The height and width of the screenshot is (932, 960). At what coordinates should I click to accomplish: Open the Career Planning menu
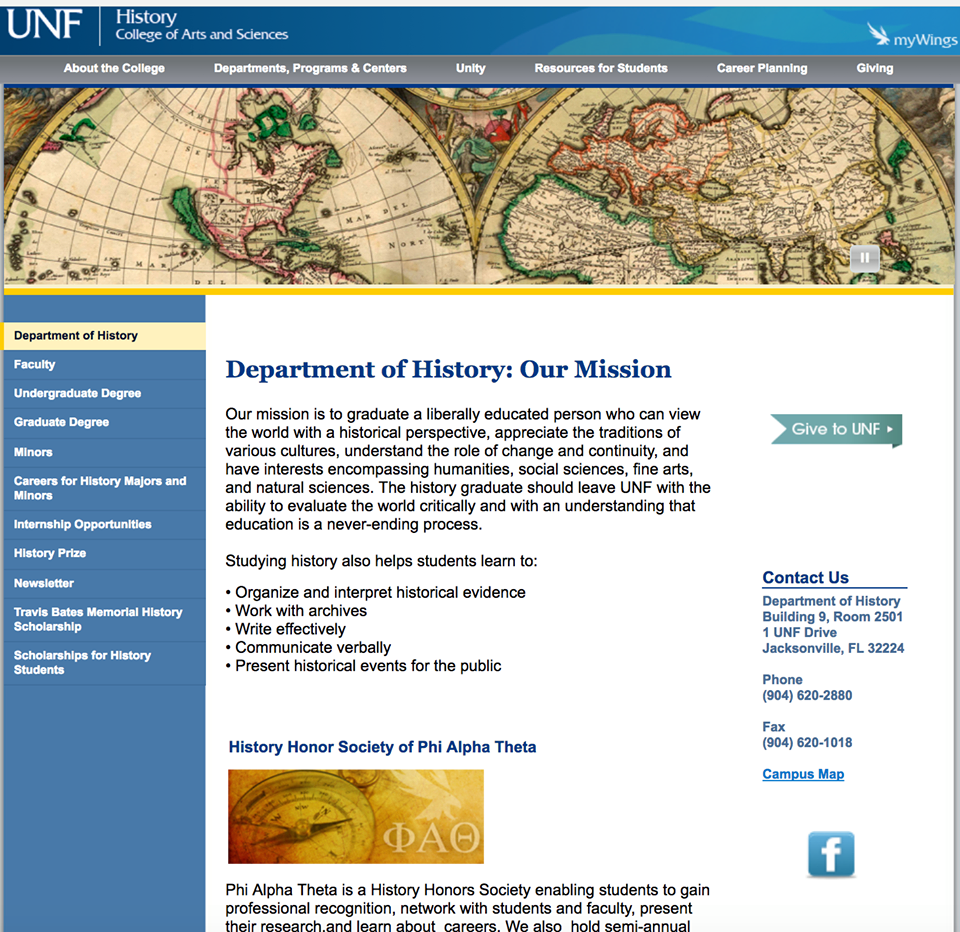[x=762, y=68]
